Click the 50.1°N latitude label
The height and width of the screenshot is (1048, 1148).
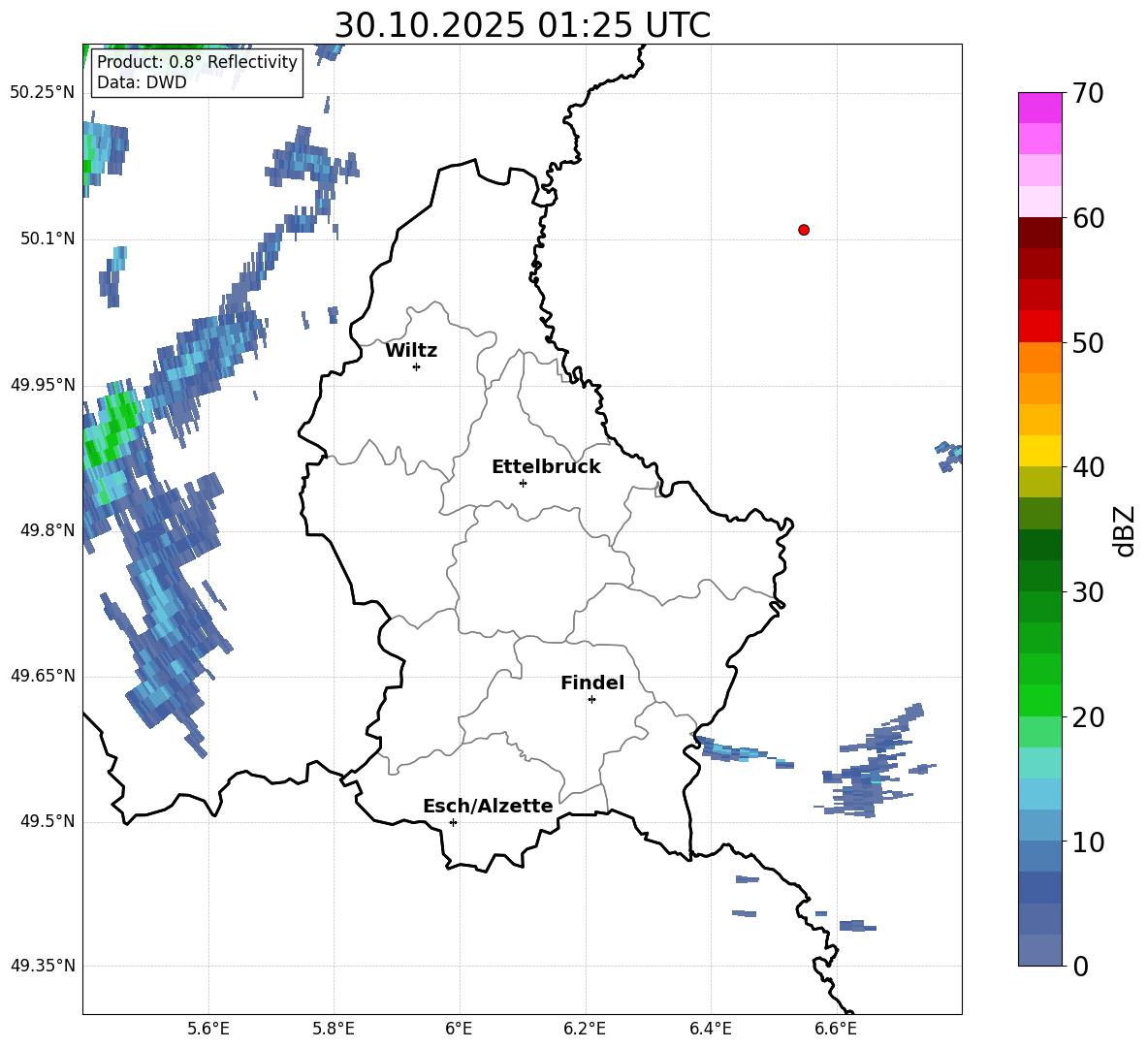coord(48,238)
